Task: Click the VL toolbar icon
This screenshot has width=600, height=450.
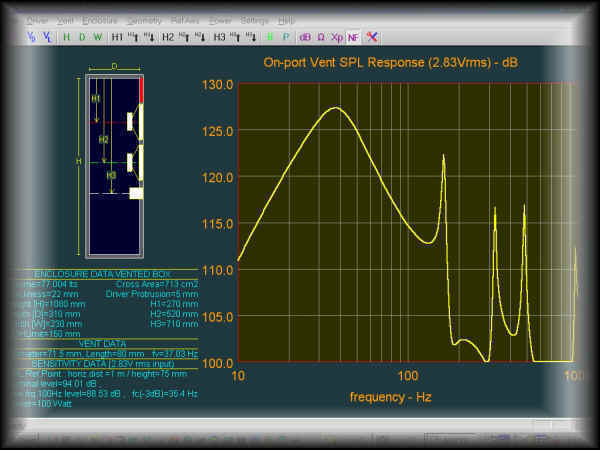Action: point(47,37)
